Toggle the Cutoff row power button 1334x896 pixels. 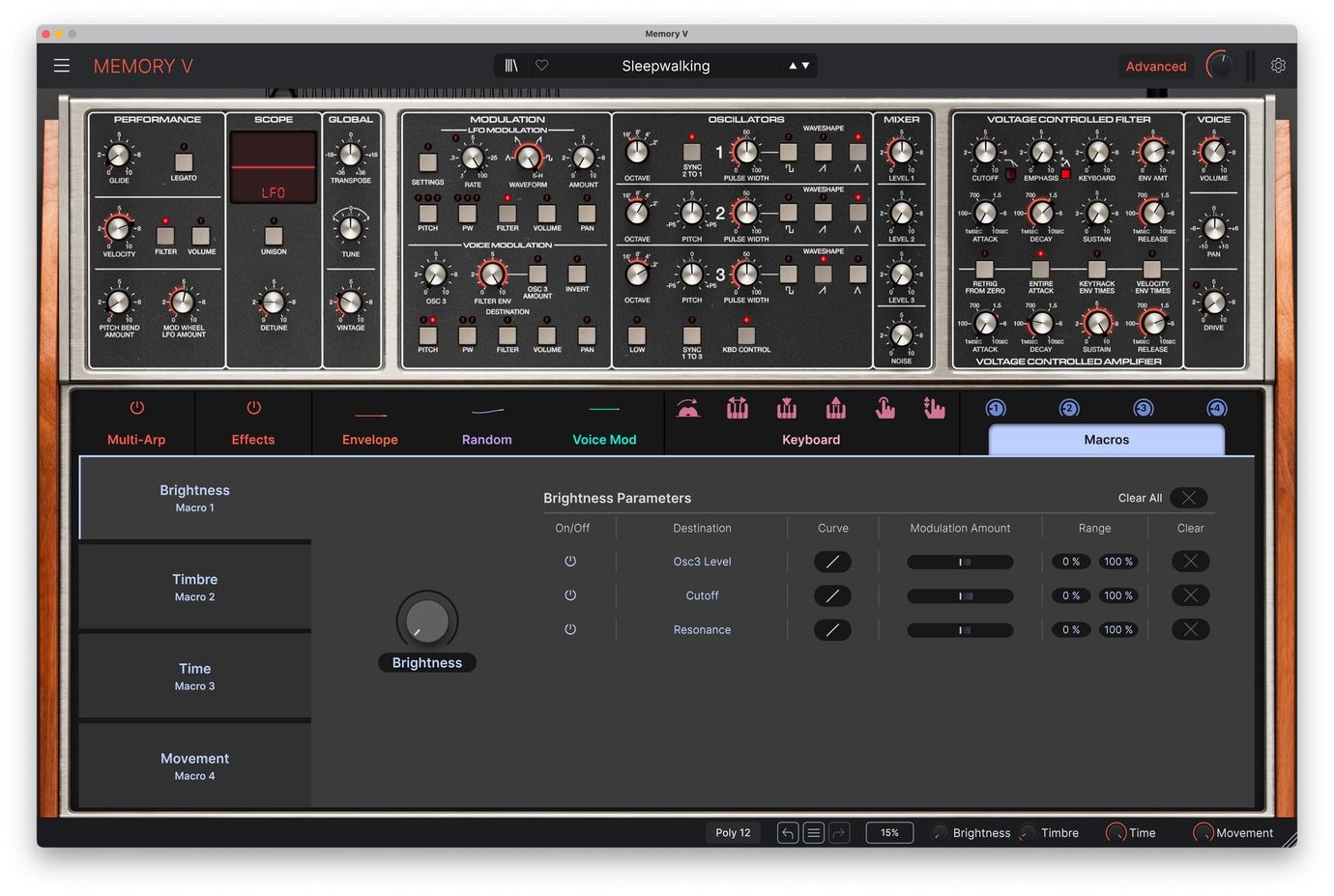click(x=570, y=595)
